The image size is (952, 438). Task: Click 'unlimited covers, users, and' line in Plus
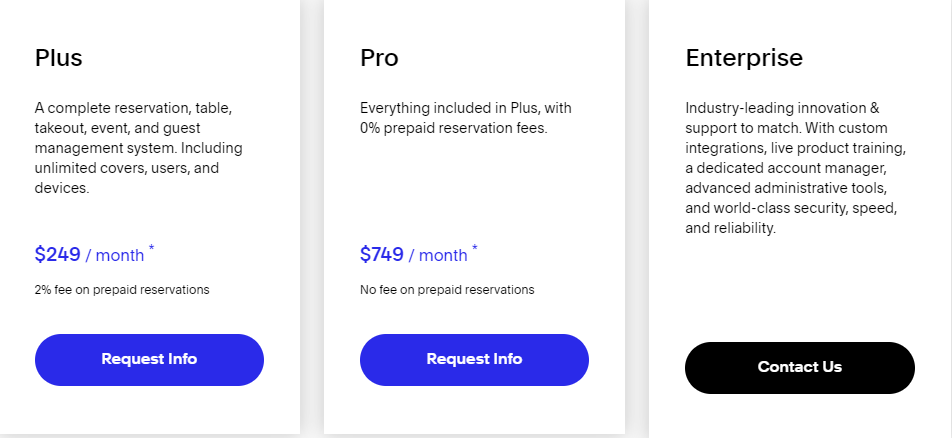127,168
